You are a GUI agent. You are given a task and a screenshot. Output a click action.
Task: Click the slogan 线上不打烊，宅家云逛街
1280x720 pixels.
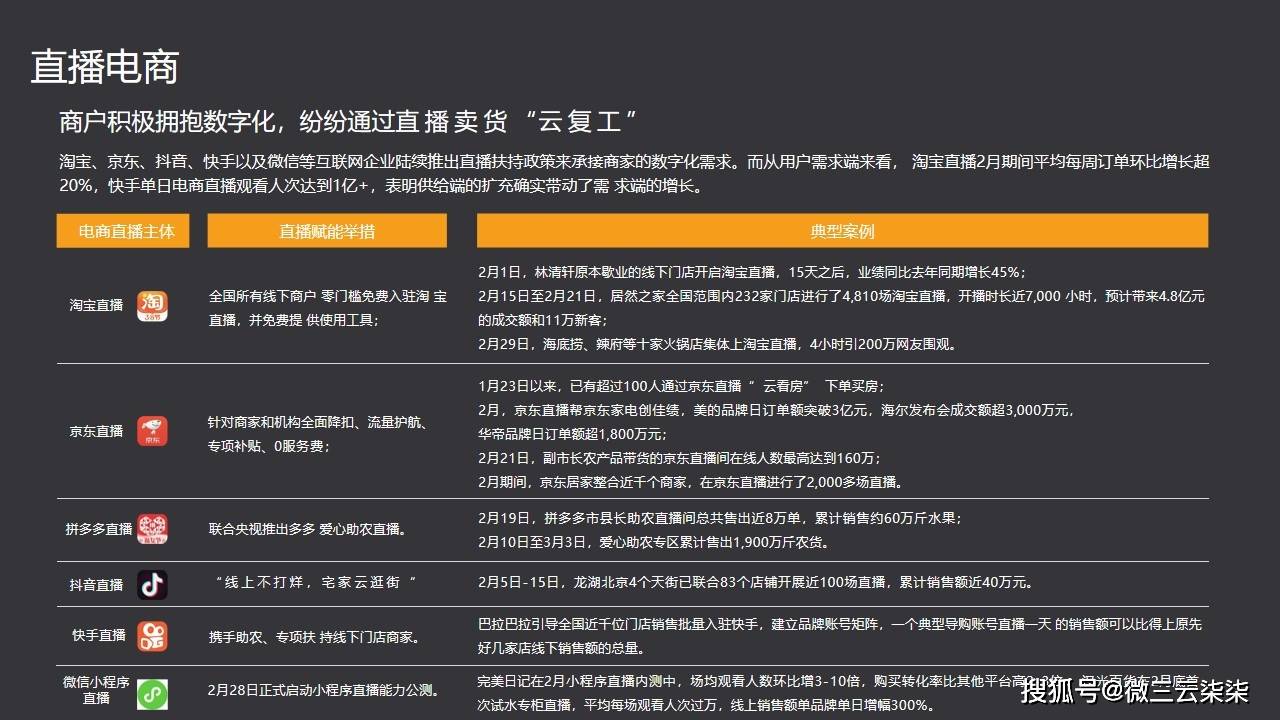pos(315,582)
